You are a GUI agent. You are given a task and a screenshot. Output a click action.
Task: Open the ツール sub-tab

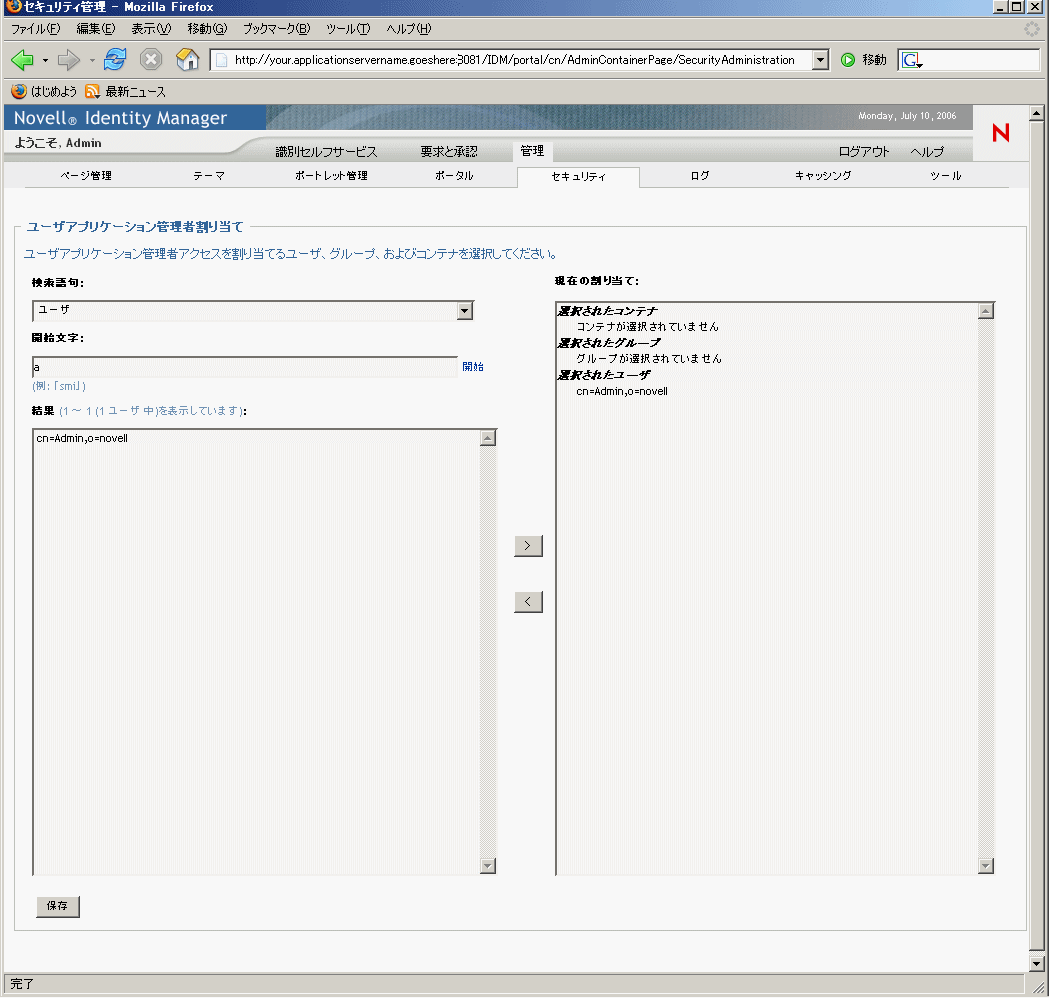tap(945, 176)
